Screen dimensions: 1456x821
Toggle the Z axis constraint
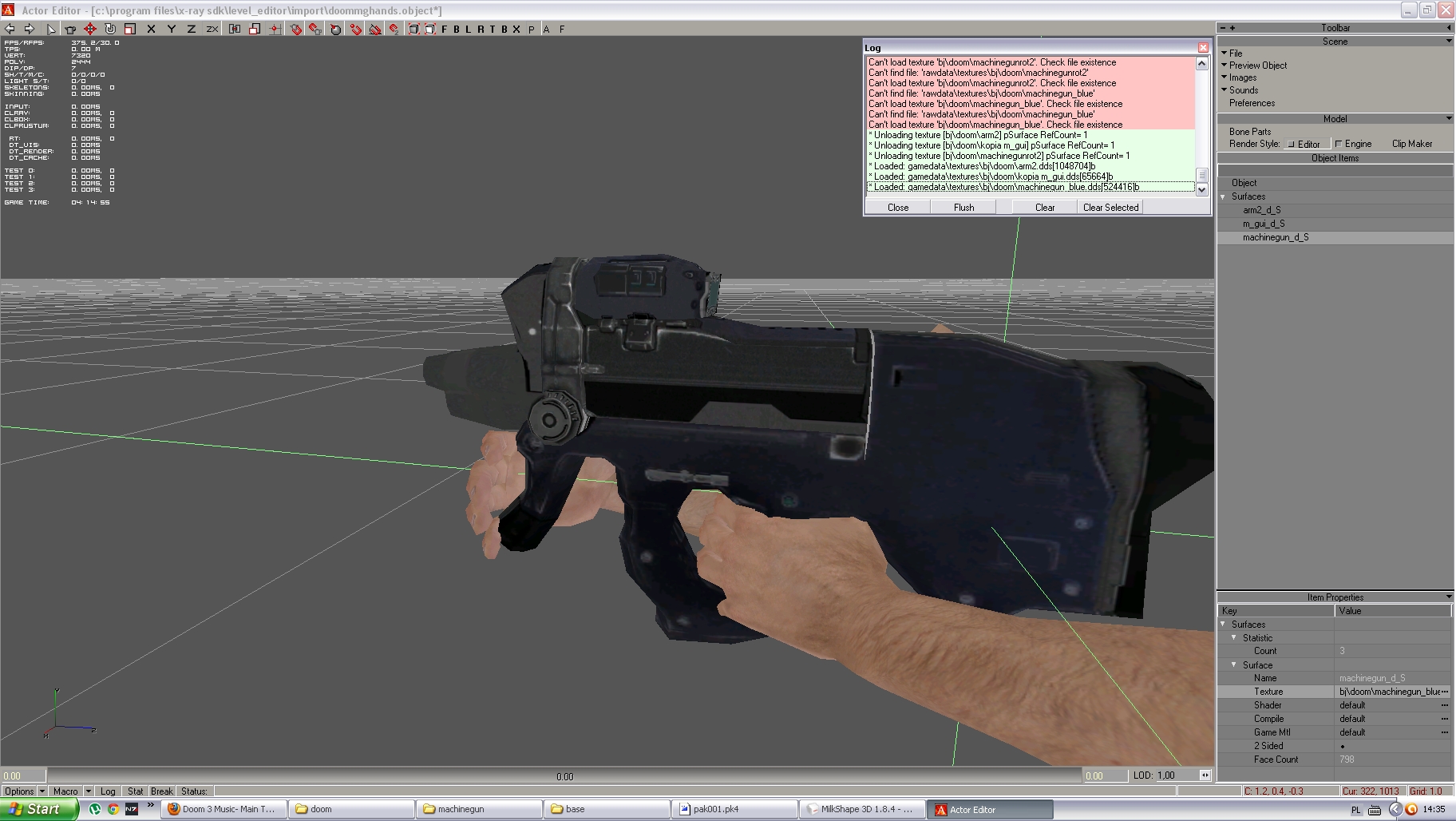click(191, 29)
